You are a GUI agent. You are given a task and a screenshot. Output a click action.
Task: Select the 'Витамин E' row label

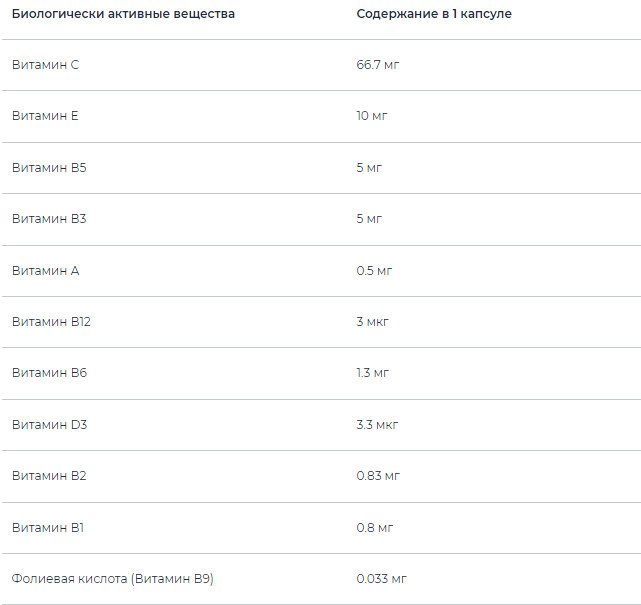click(x=45, y=116)
